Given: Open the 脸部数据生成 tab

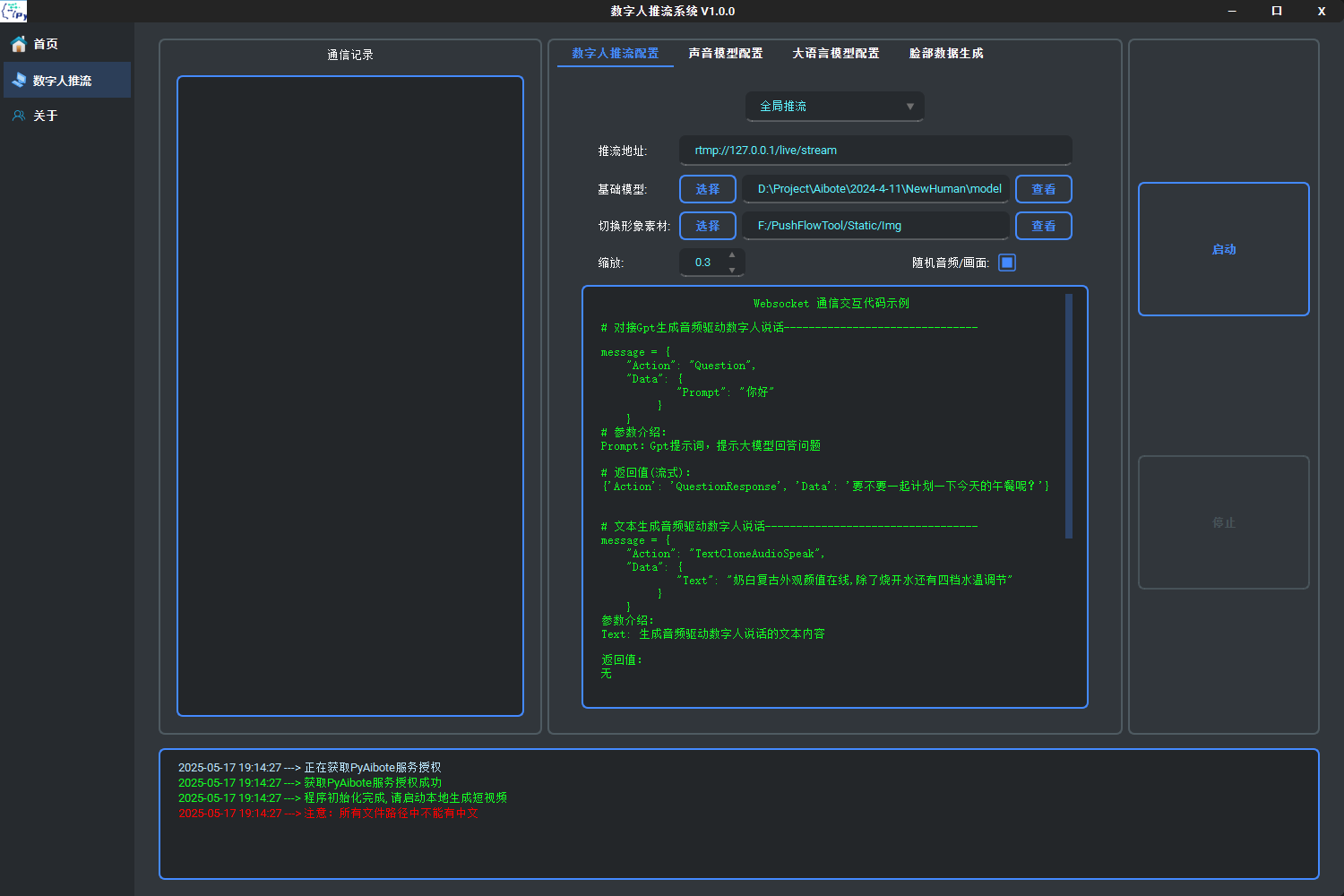Looking at the screenshot, I should click(946, 54).
